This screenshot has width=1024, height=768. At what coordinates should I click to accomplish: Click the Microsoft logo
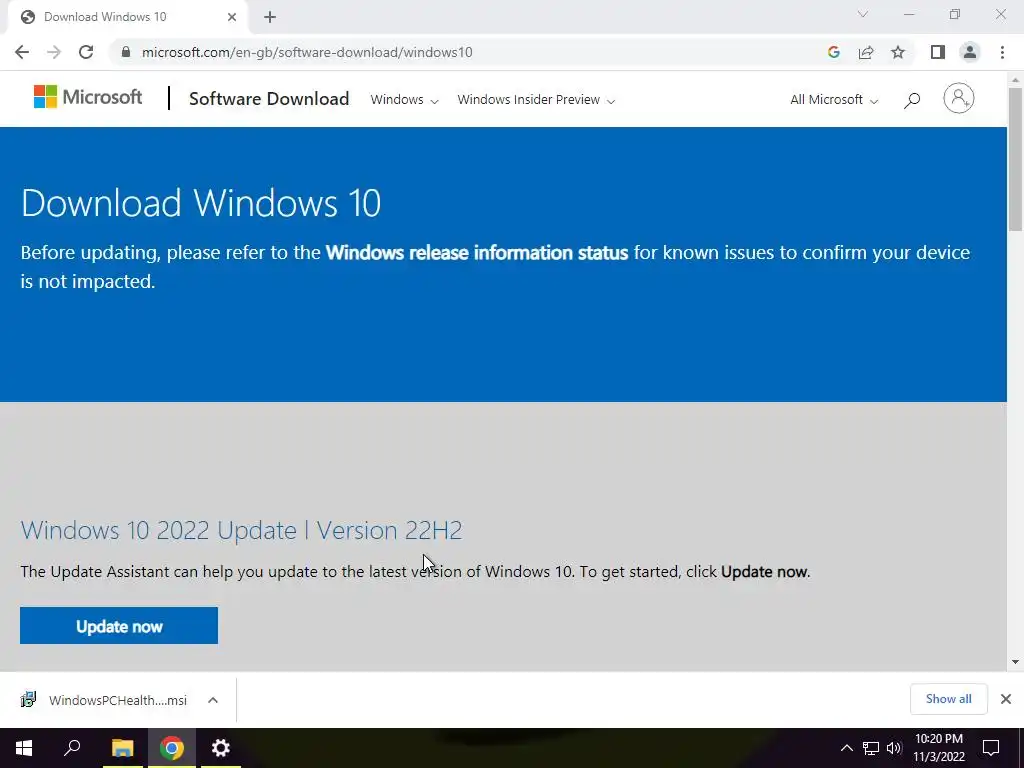pos(88,97)
